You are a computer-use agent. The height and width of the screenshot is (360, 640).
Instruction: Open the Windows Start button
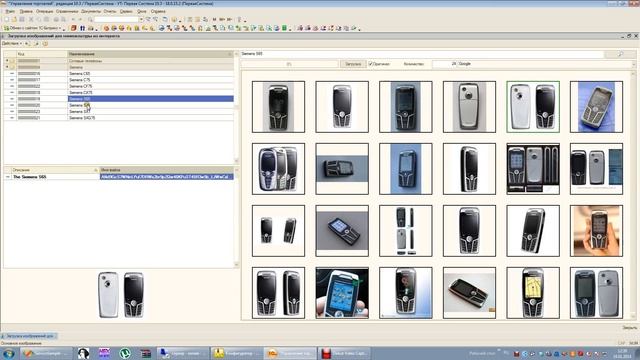pos(8,353)
